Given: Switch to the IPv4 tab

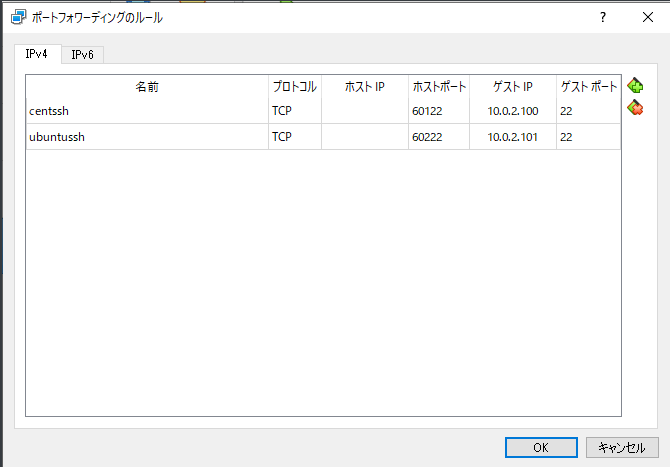Looking at the screenshot, I should pos(37,54).
